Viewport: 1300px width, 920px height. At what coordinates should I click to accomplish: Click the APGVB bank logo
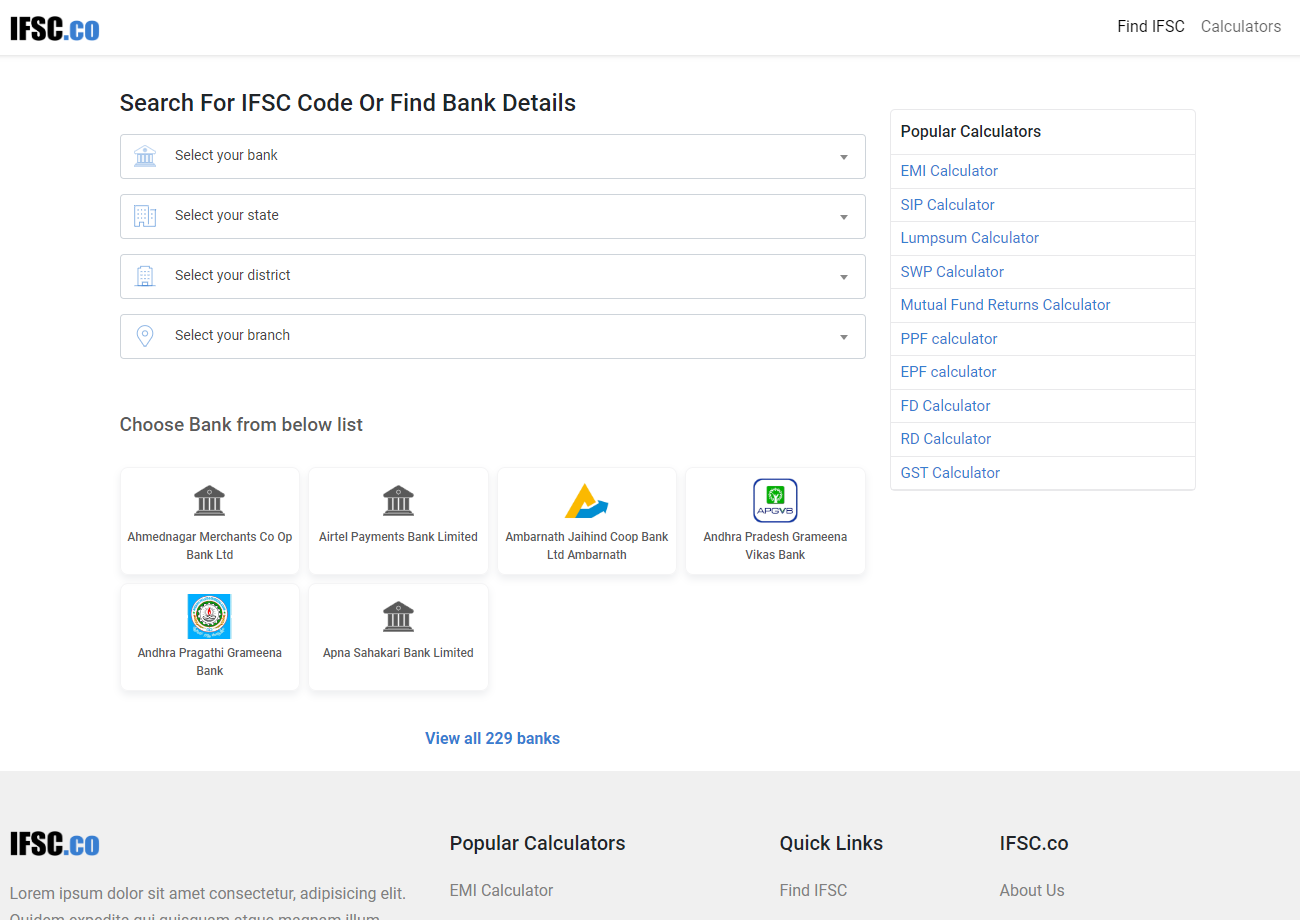(775, 500)
